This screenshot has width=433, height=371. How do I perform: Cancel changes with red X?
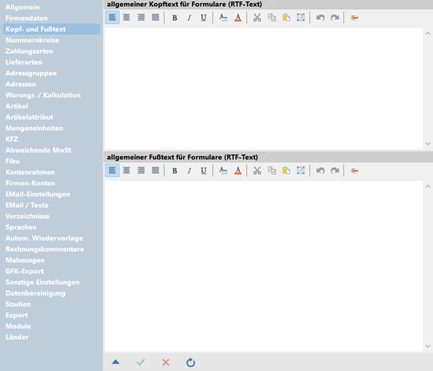tap(166, 362)
